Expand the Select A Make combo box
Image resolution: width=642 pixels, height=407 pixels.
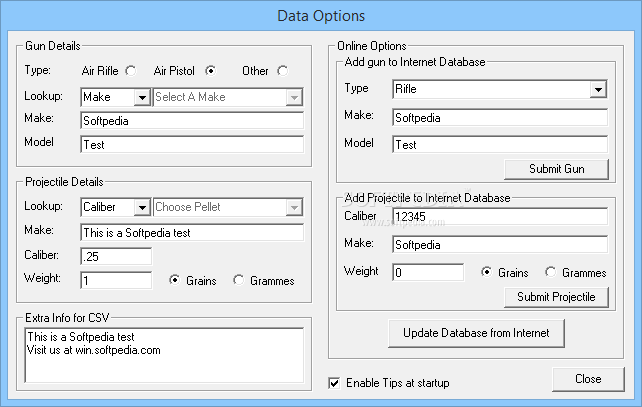click(294, 97)
